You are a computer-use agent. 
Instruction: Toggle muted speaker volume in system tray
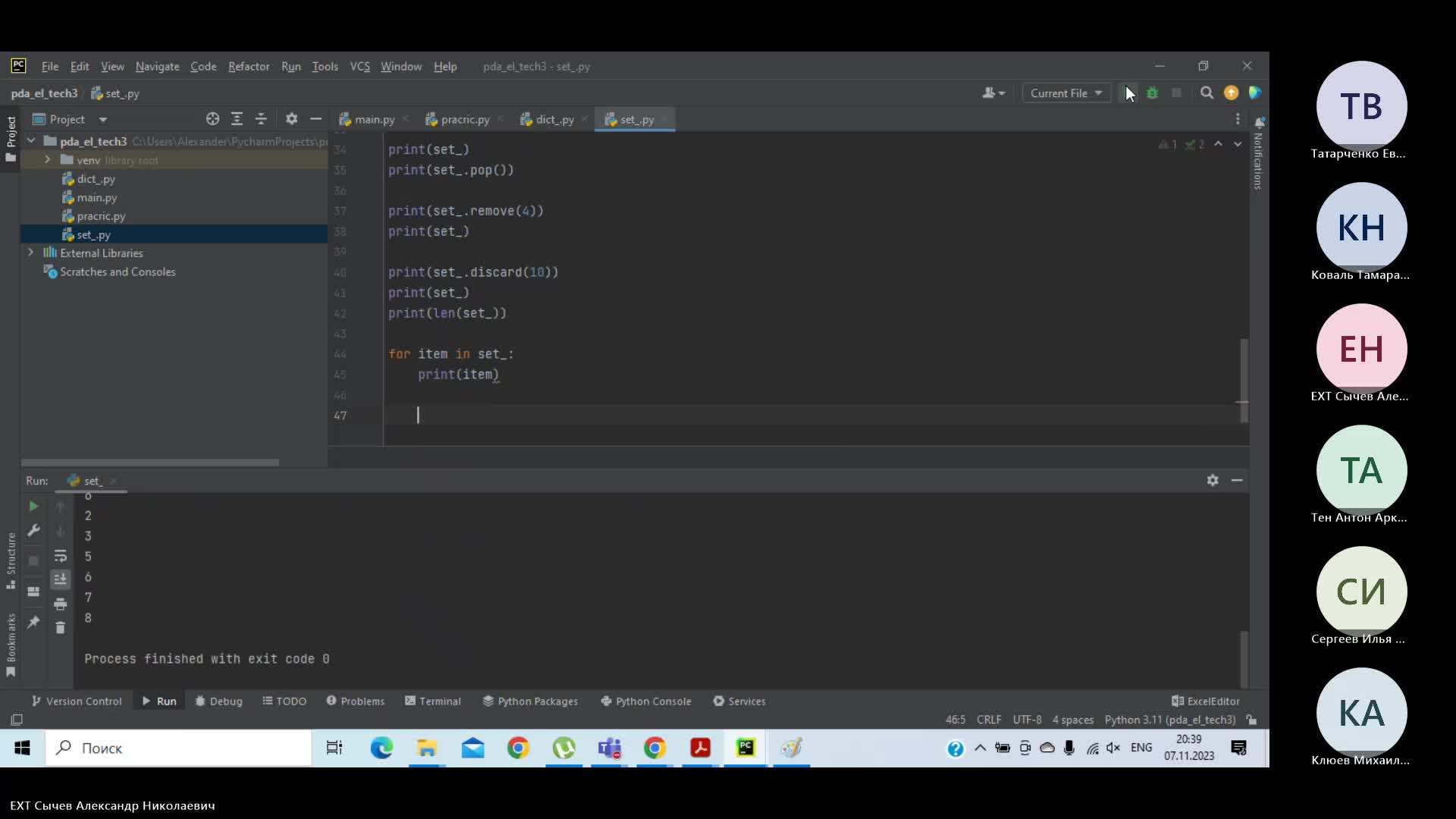1113,748
